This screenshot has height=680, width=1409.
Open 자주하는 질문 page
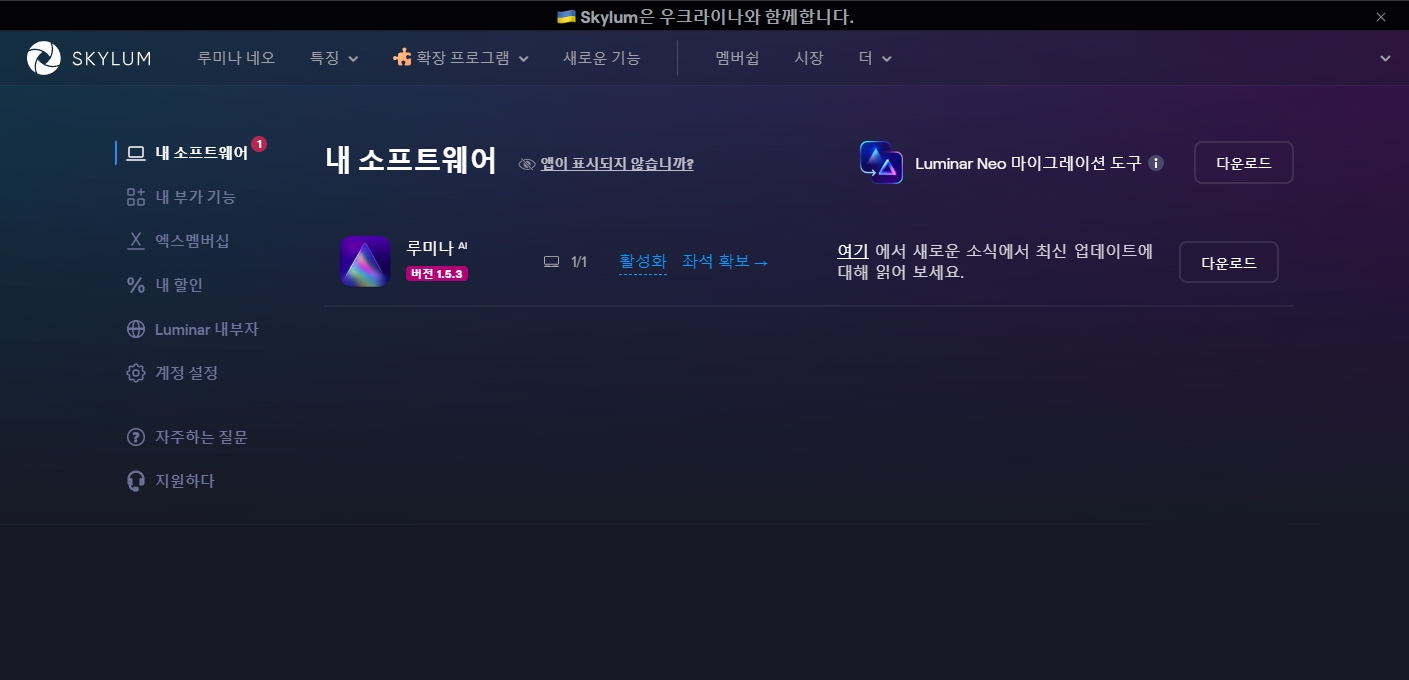201,437
